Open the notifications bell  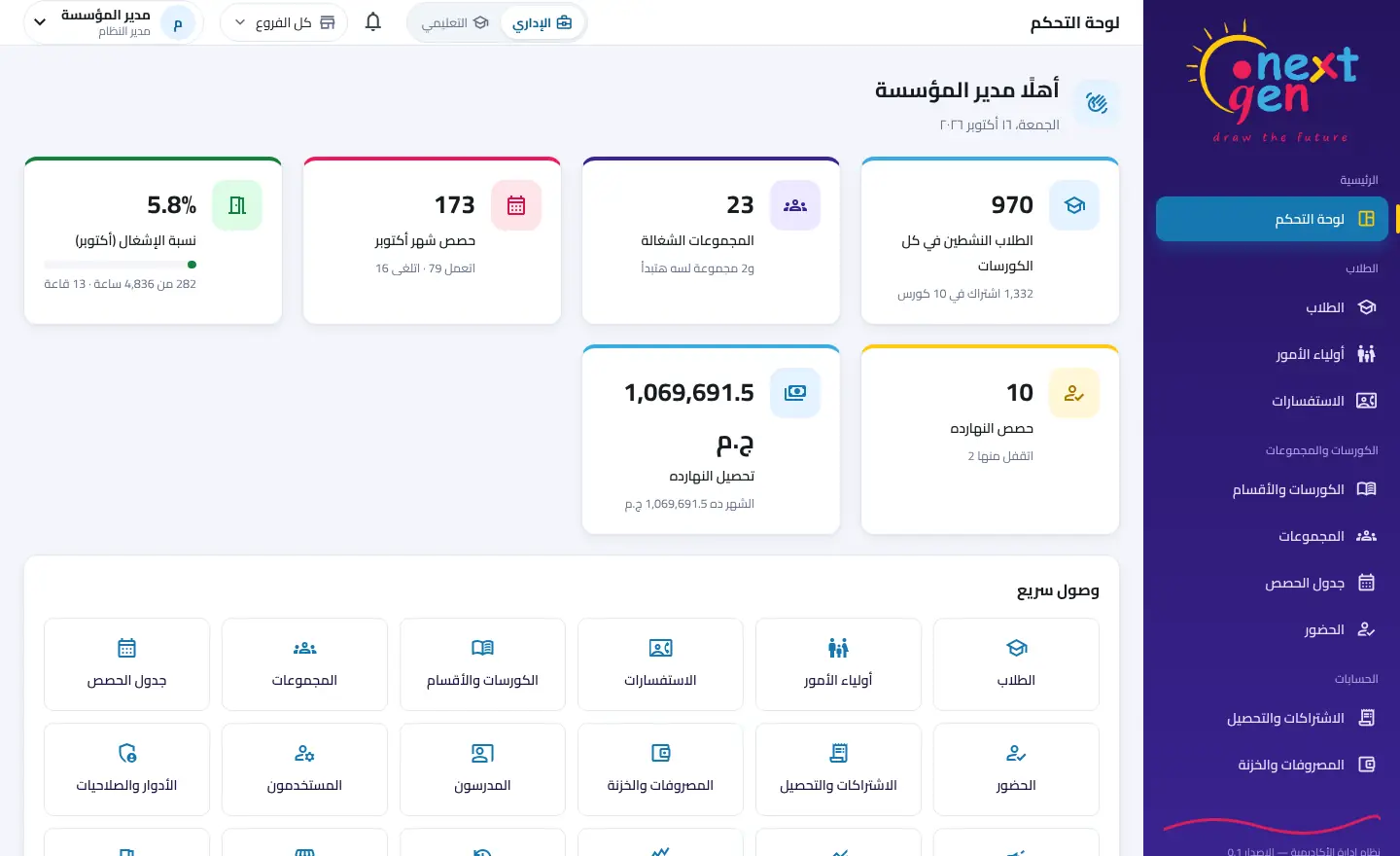[373, 22]
